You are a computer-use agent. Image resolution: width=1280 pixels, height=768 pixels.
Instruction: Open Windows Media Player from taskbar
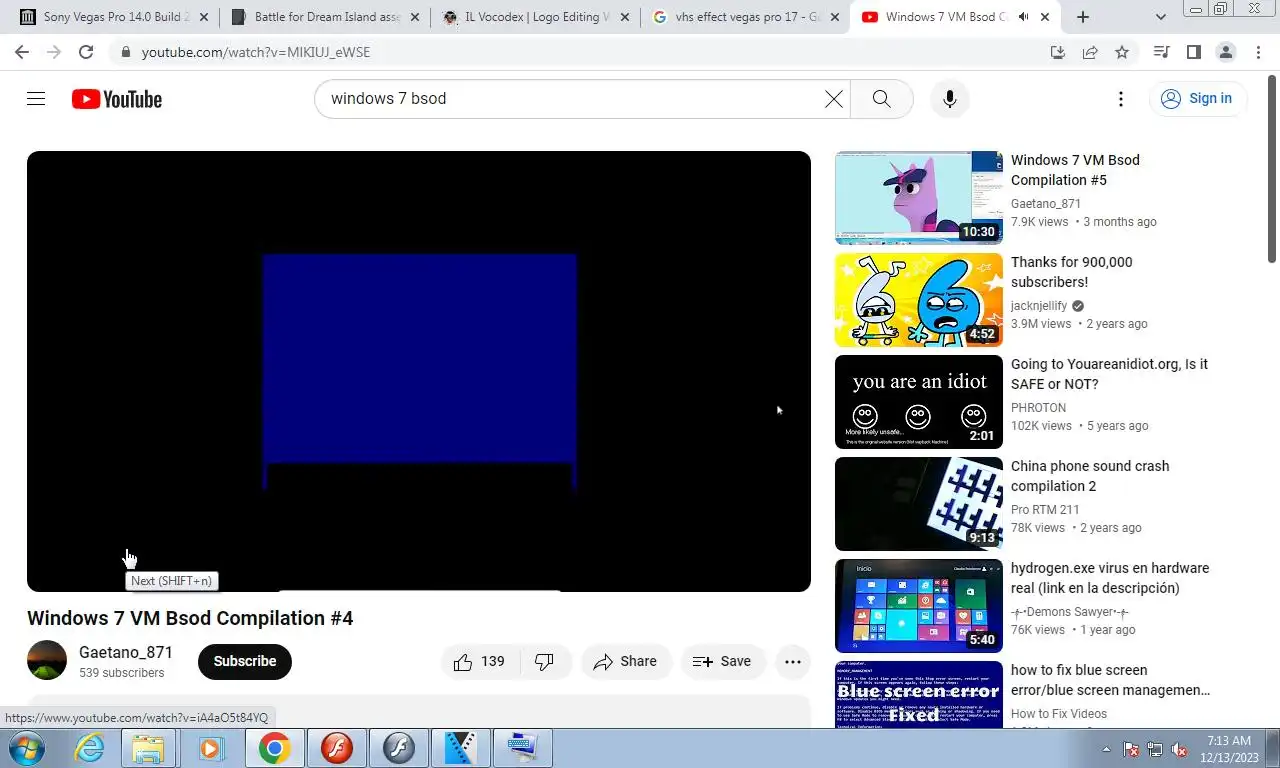pyautogui.click(x=210, y=748)
